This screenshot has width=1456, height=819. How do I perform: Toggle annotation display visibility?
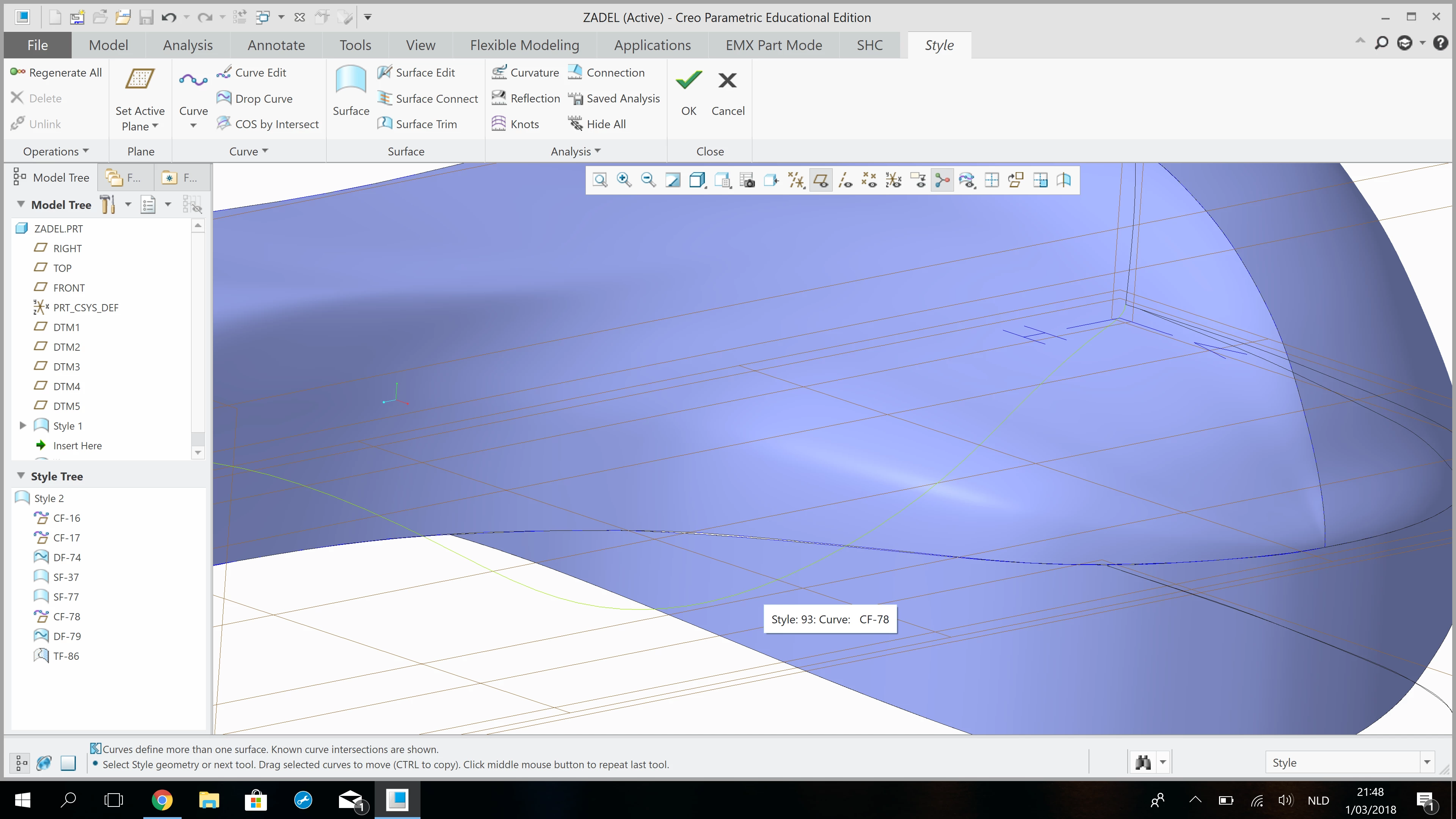tap(918, 180)
